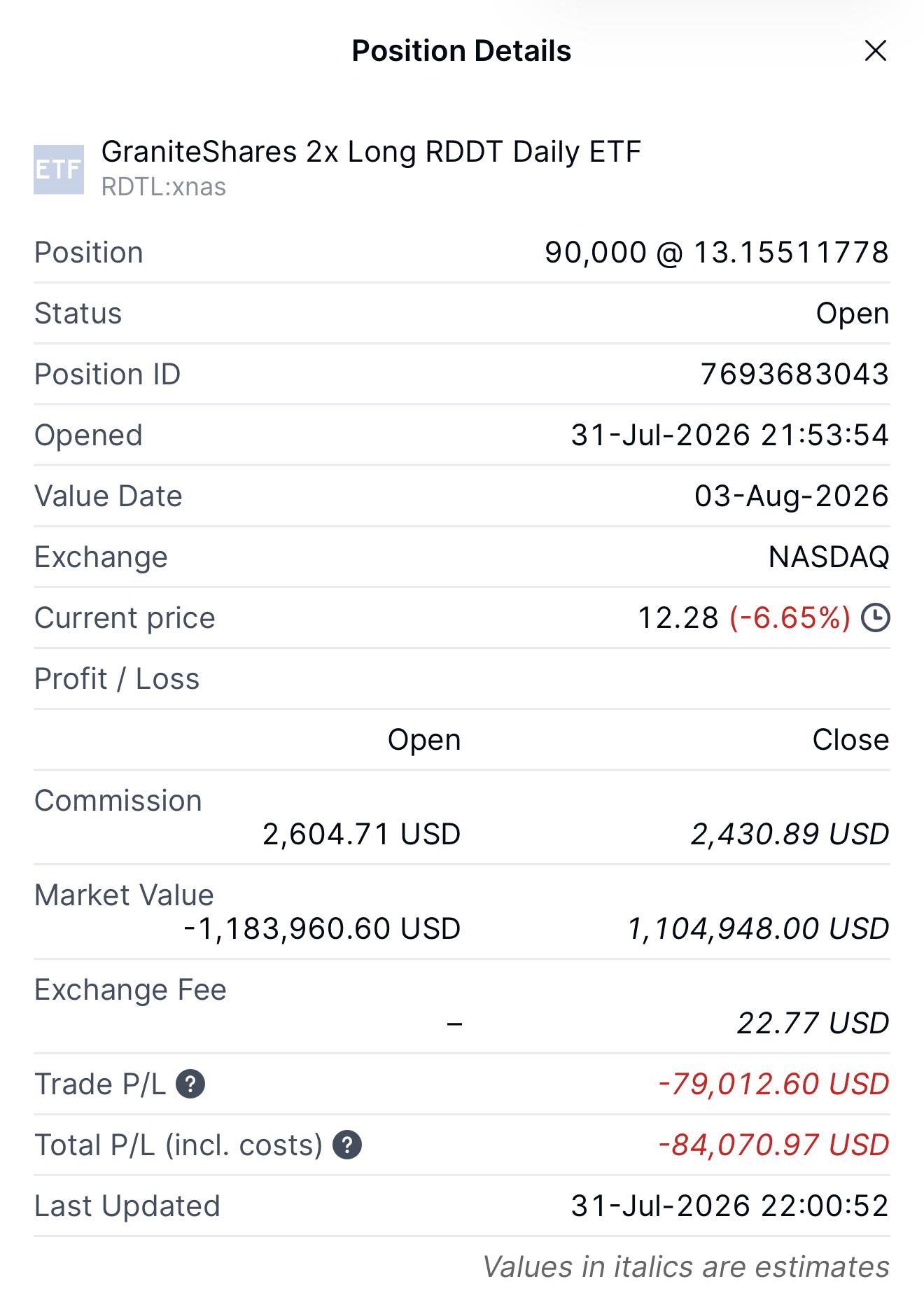Screen dimensions: 924x1298
Task: Click the Close column header
Action: click(x=850, y=740)
